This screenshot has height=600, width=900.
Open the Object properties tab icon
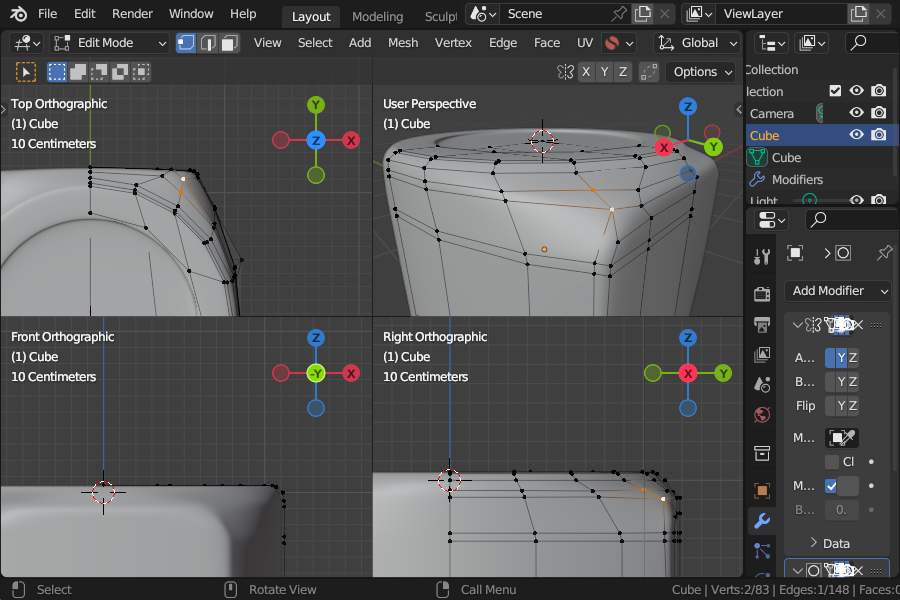(762, 491)
